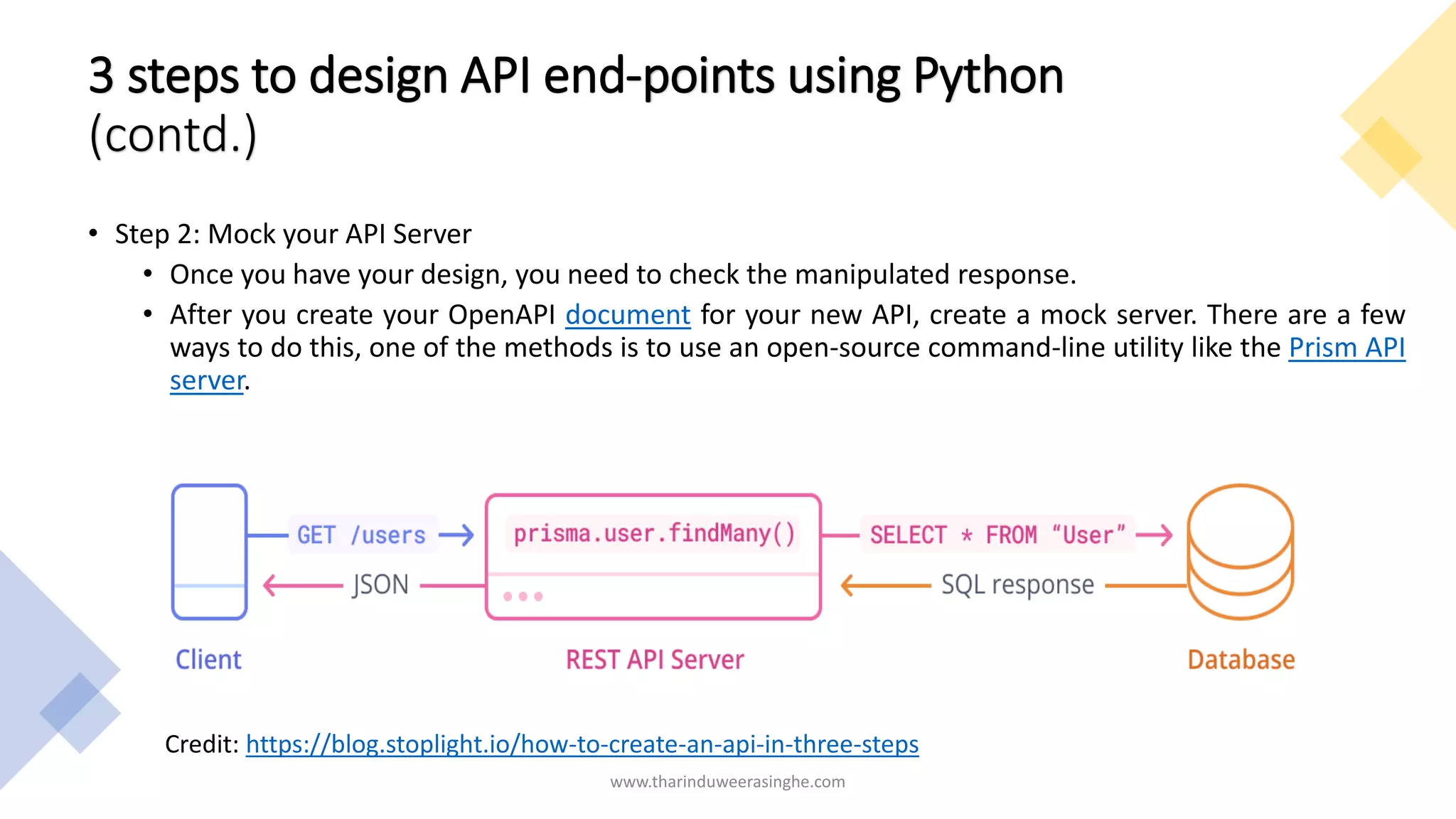Click the SQL response label
Image resolution: width=1456 pixels, height=819 pixels.
(1017, 585)
